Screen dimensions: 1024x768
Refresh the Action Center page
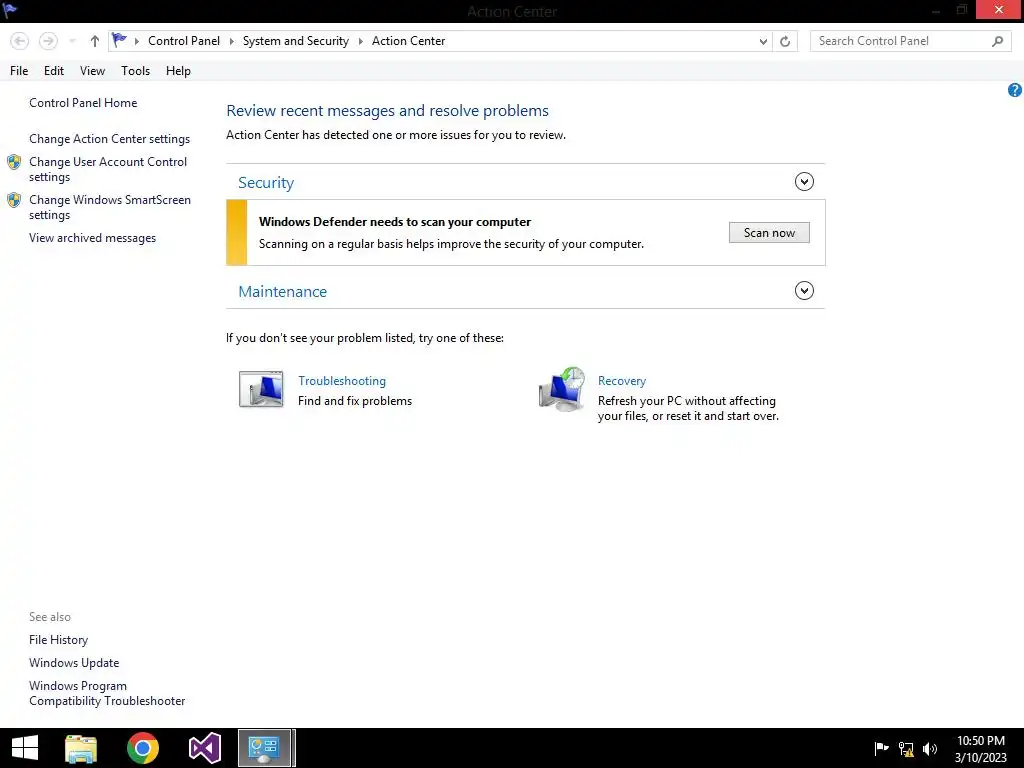click(x=785, y=41)
